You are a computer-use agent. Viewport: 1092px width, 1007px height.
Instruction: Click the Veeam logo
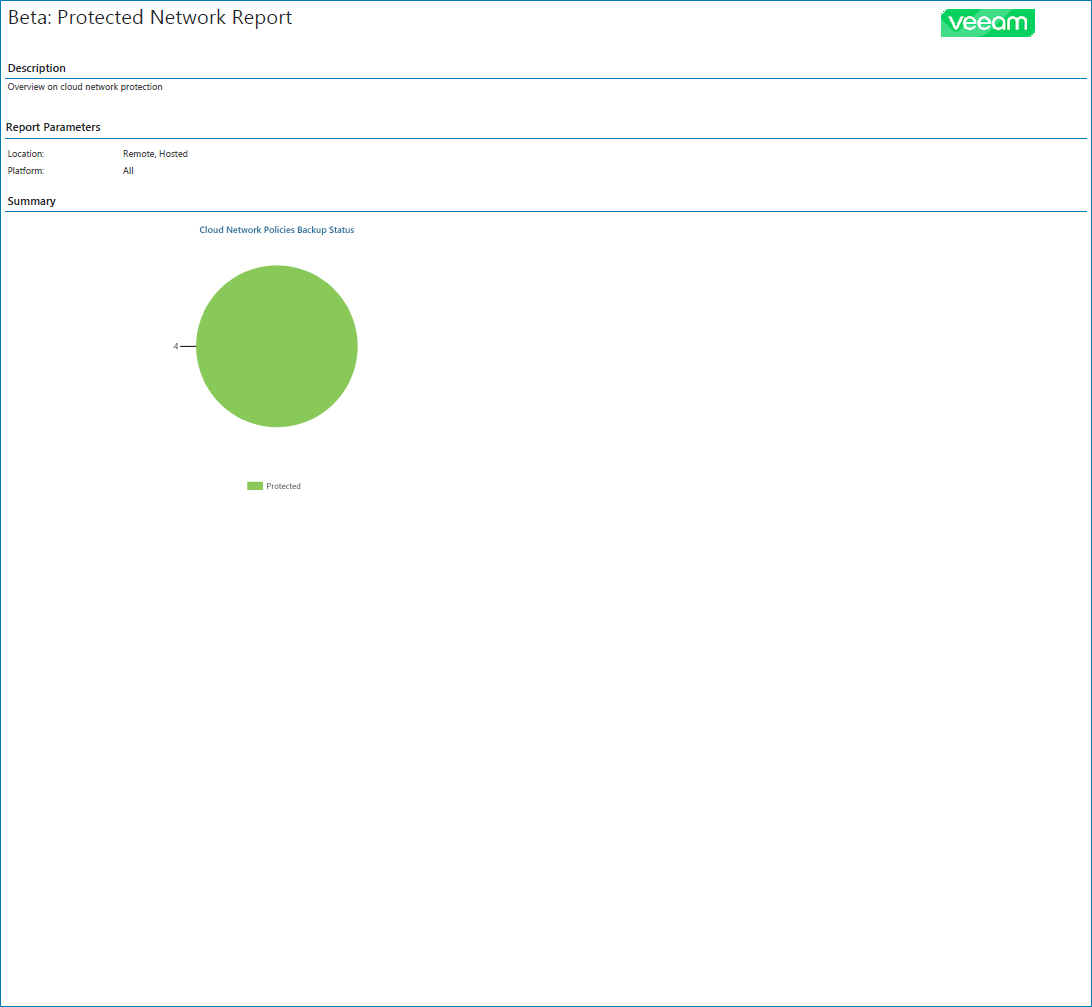point(988,23)
